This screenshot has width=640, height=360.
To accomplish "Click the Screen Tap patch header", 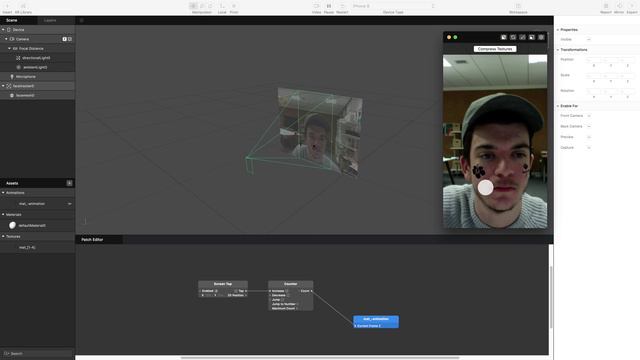I will tap(223, 284).
